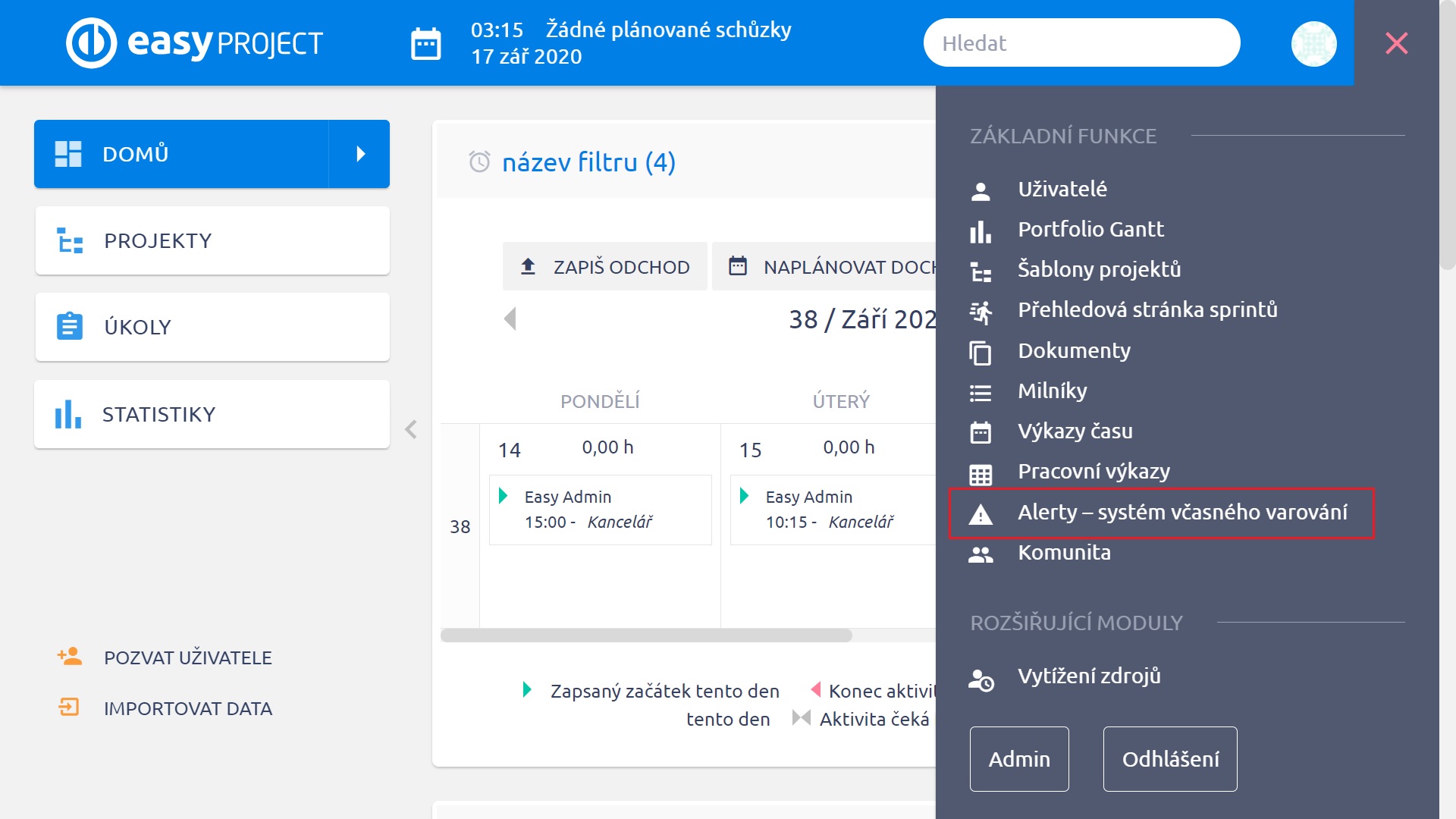Viewport: 1456px width, 819px height.
Task: Click the Uživatelé person icon
Action: (981, 191)
